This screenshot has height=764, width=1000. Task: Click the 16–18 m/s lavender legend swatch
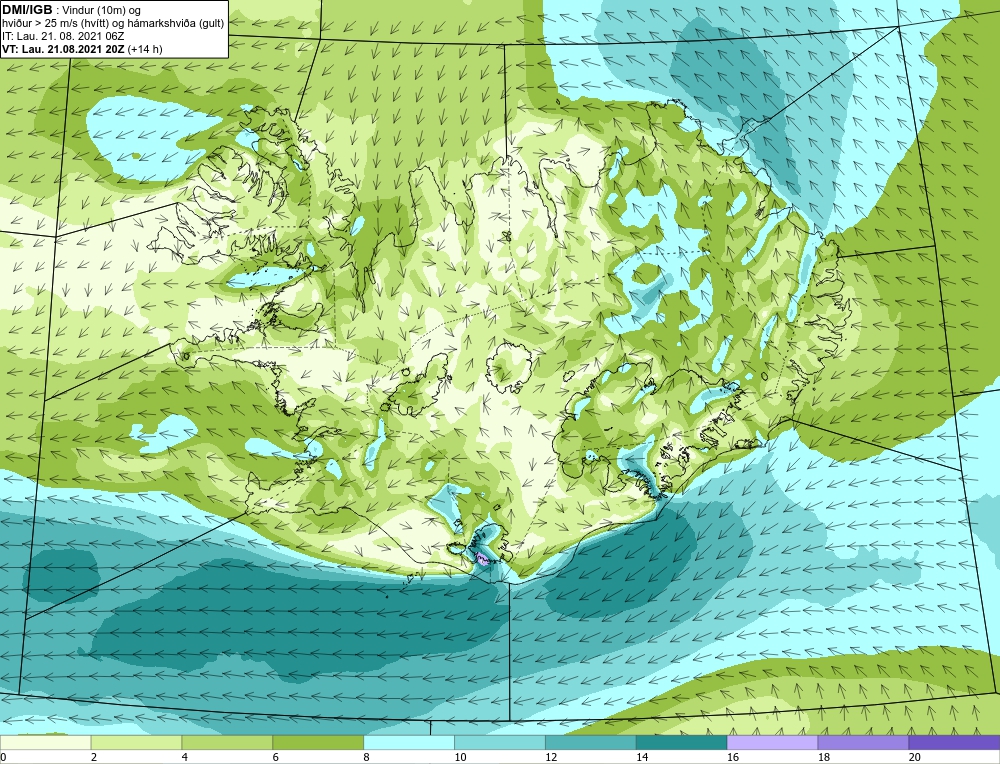click(x=772, y=742)
